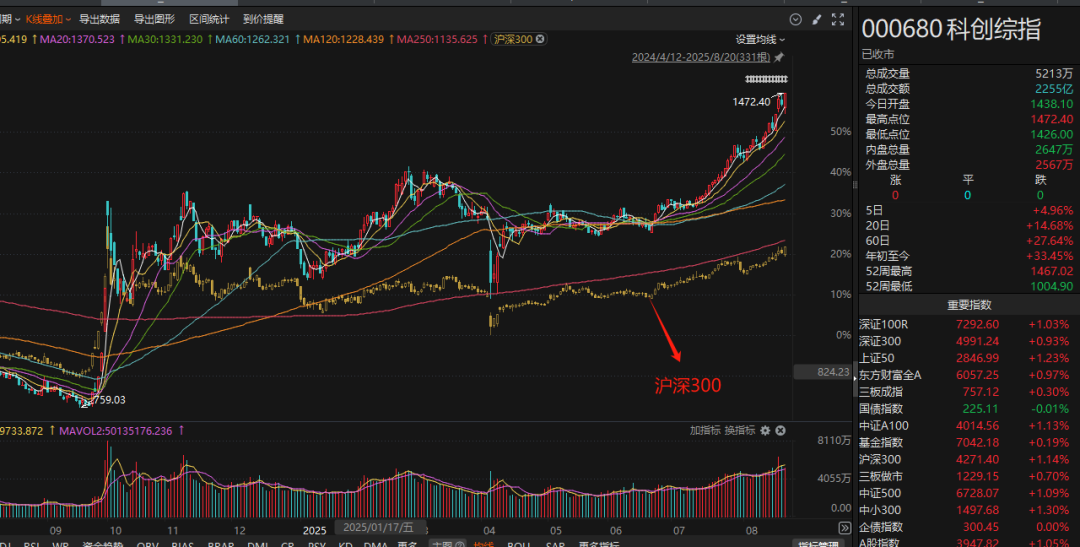The image size is (1080, 547).
Task: Close the volume indicator panel
Action: pos(780,430)
